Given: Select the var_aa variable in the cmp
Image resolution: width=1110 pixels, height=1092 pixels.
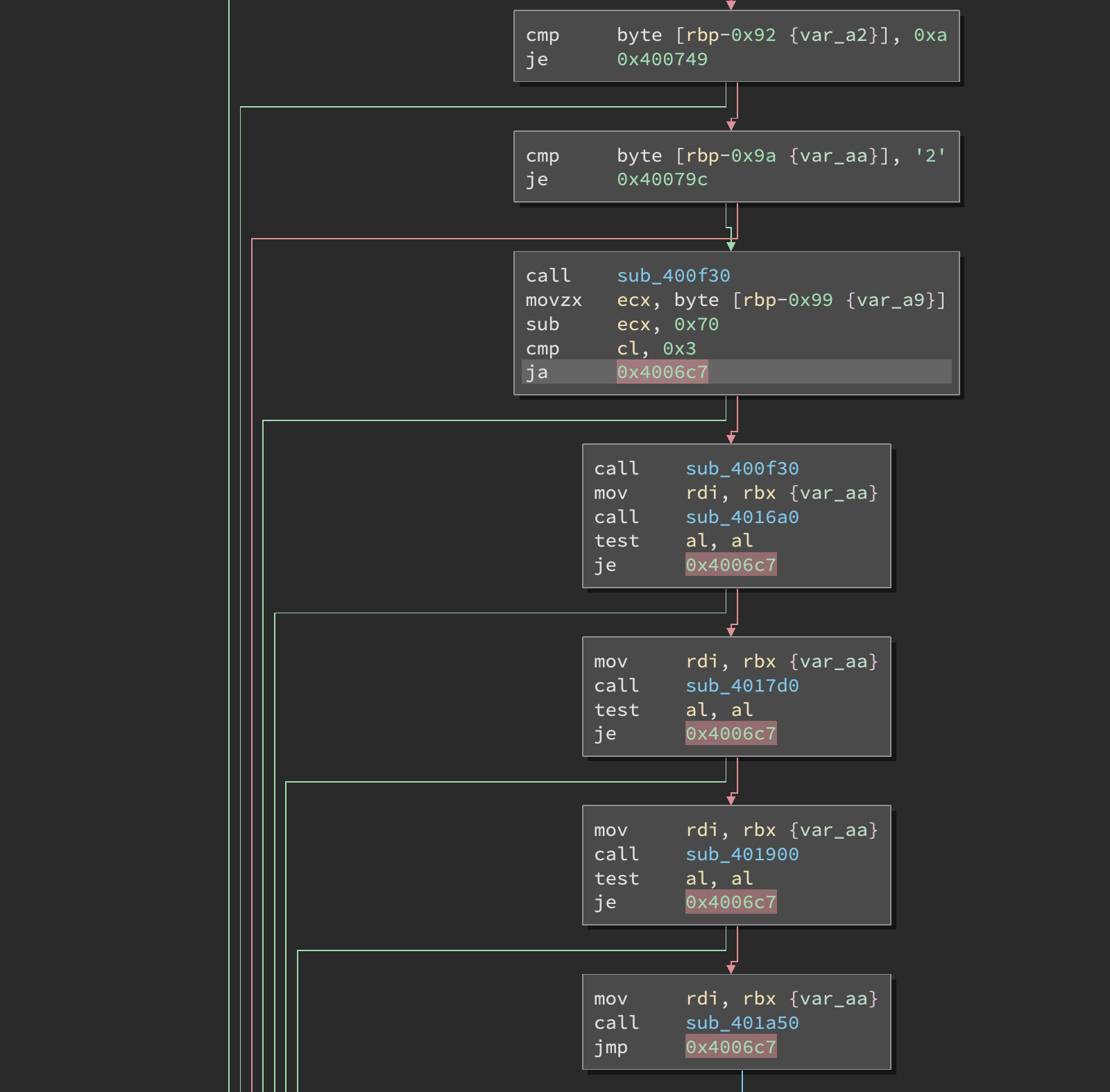Looking at the screenshot, I should pos(835,155).
